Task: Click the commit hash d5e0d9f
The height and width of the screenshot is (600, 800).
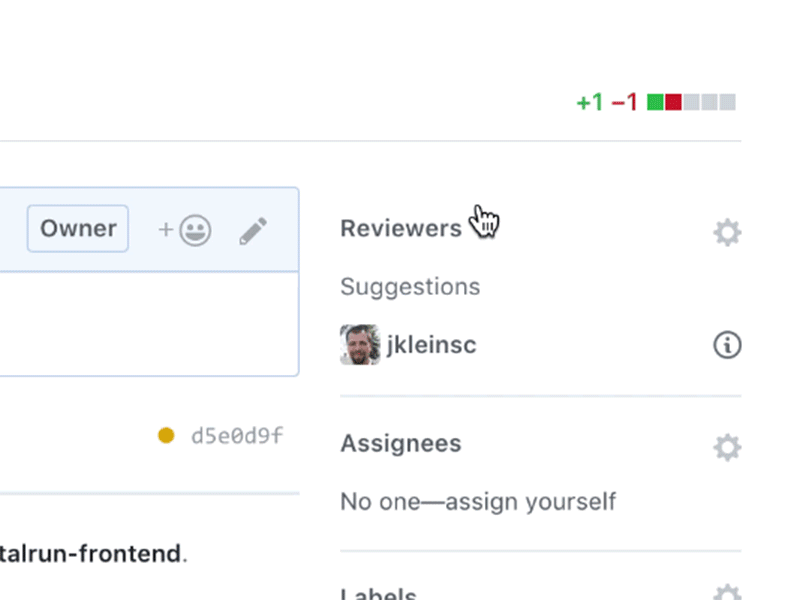Action: (x=237, y=435)
